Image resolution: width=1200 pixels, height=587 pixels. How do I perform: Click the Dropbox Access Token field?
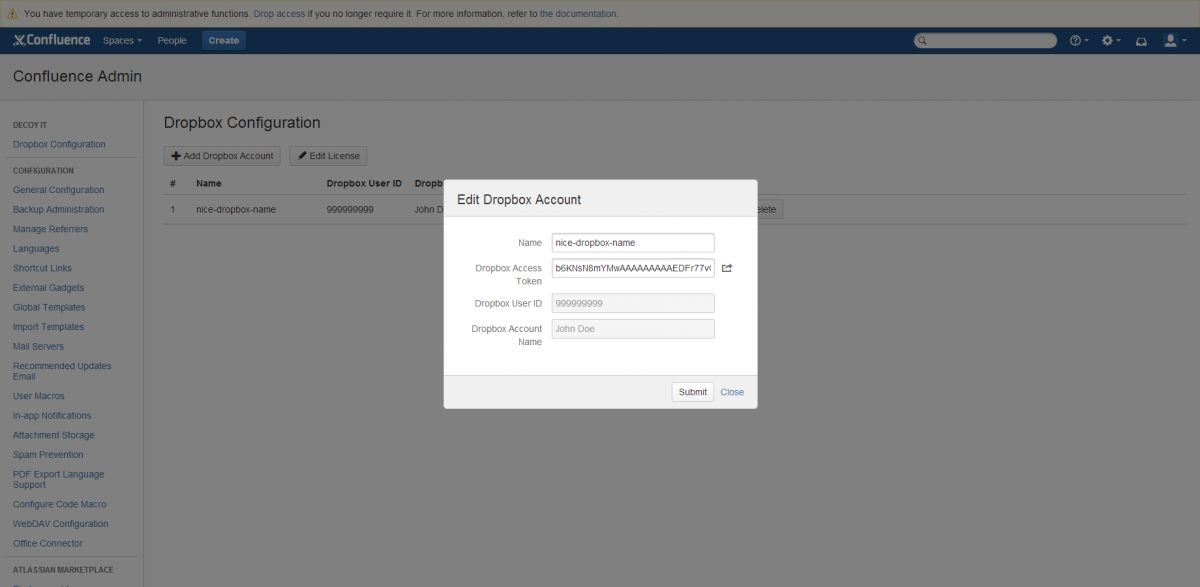point(633,268)
